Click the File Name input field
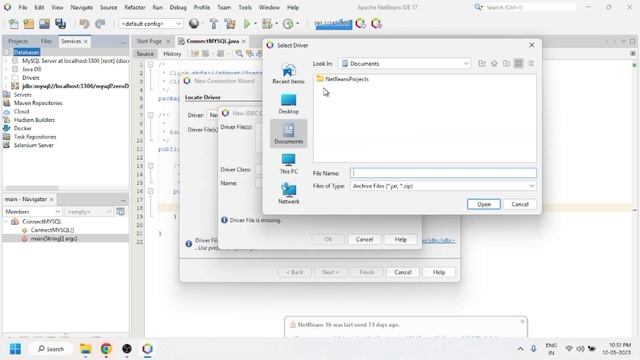The width and height of the screenshot is (640, 360). click(x=443, y=173)
